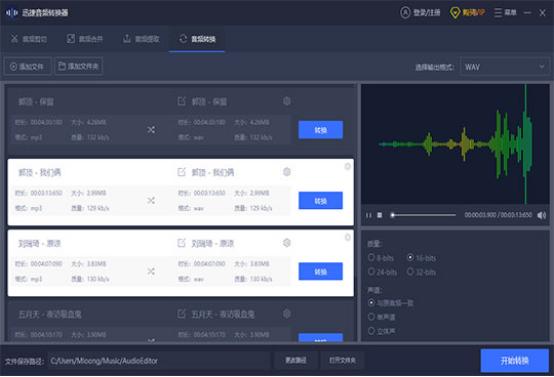Viewport: 554px width, 377px height.
Task: Expand the WAV output format dropdown
Action: (505, 67)
